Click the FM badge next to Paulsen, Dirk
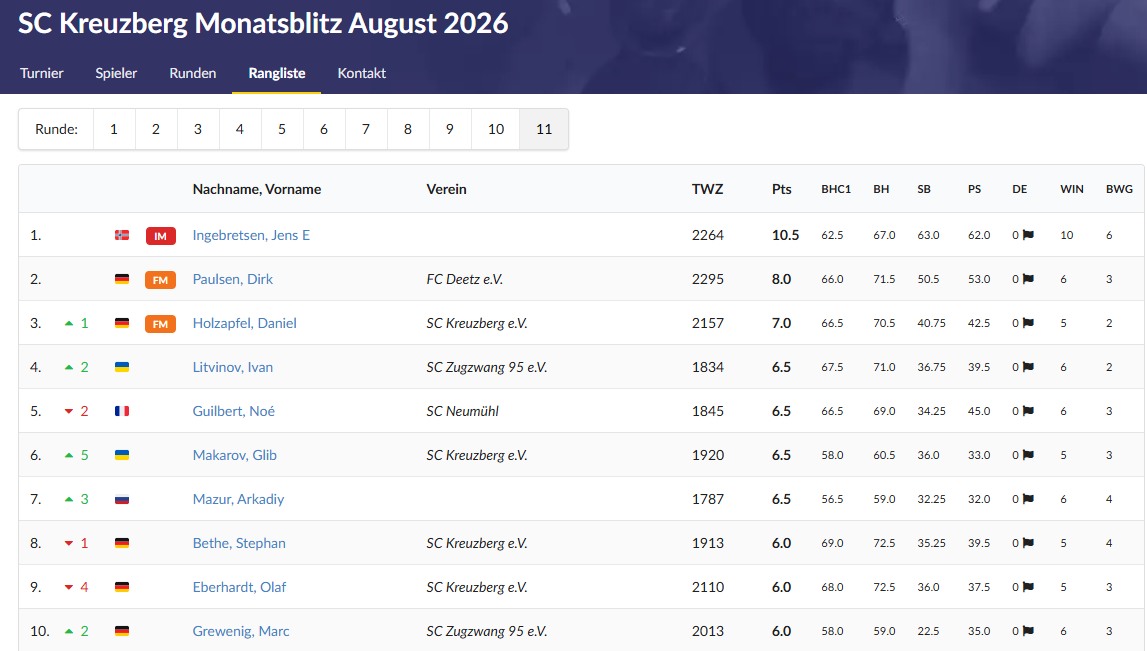 click(160, 279)
